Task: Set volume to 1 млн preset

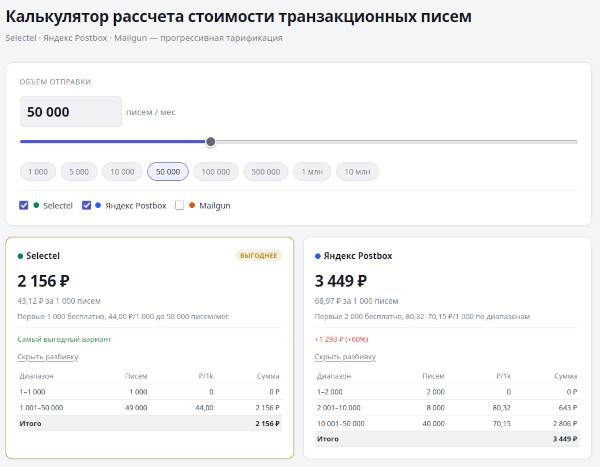Action: (x=312, y=172)
